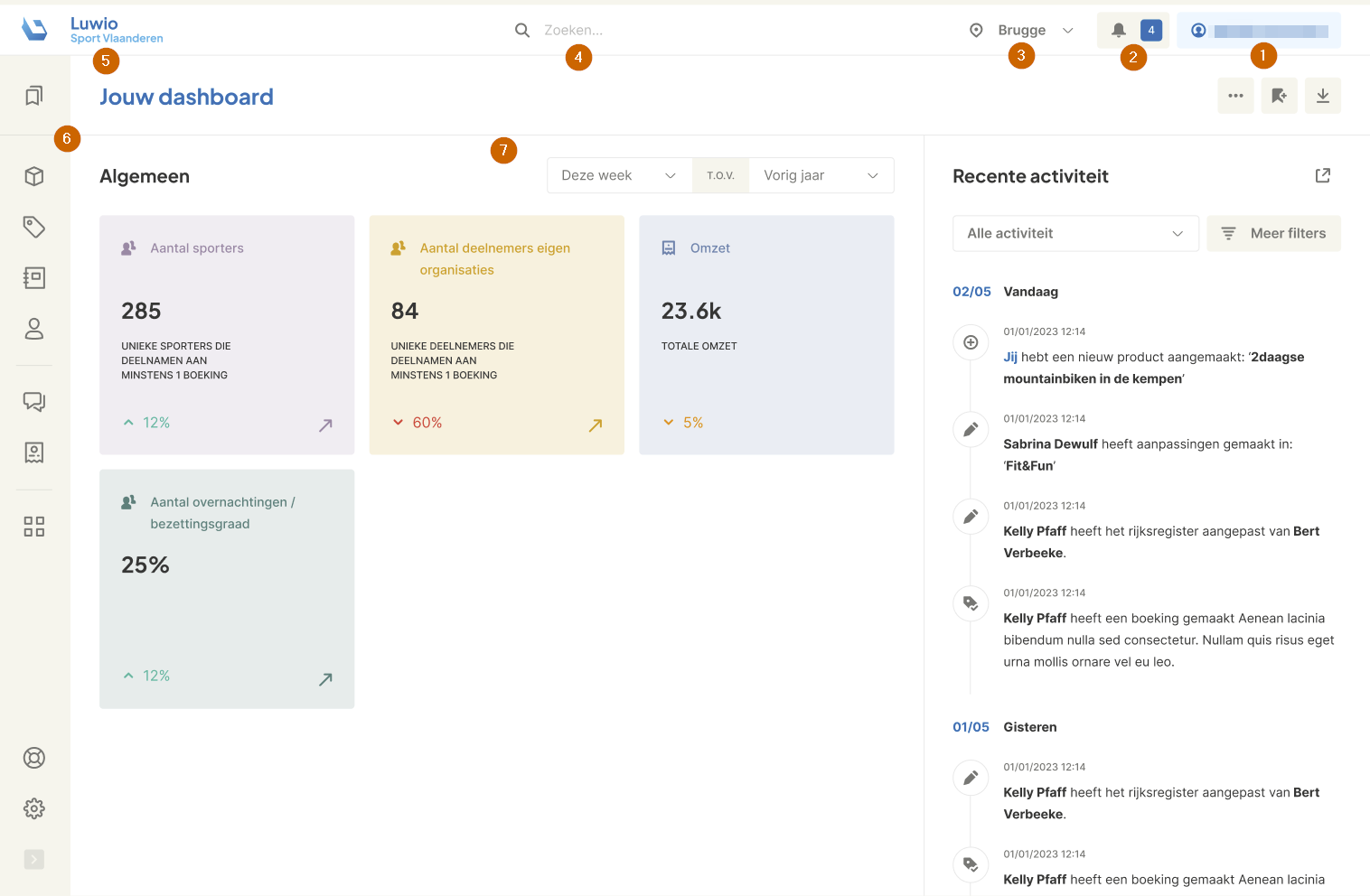1370x896 pixels.
Task: Open the person profile icon in sidebar
Action: 34,329
